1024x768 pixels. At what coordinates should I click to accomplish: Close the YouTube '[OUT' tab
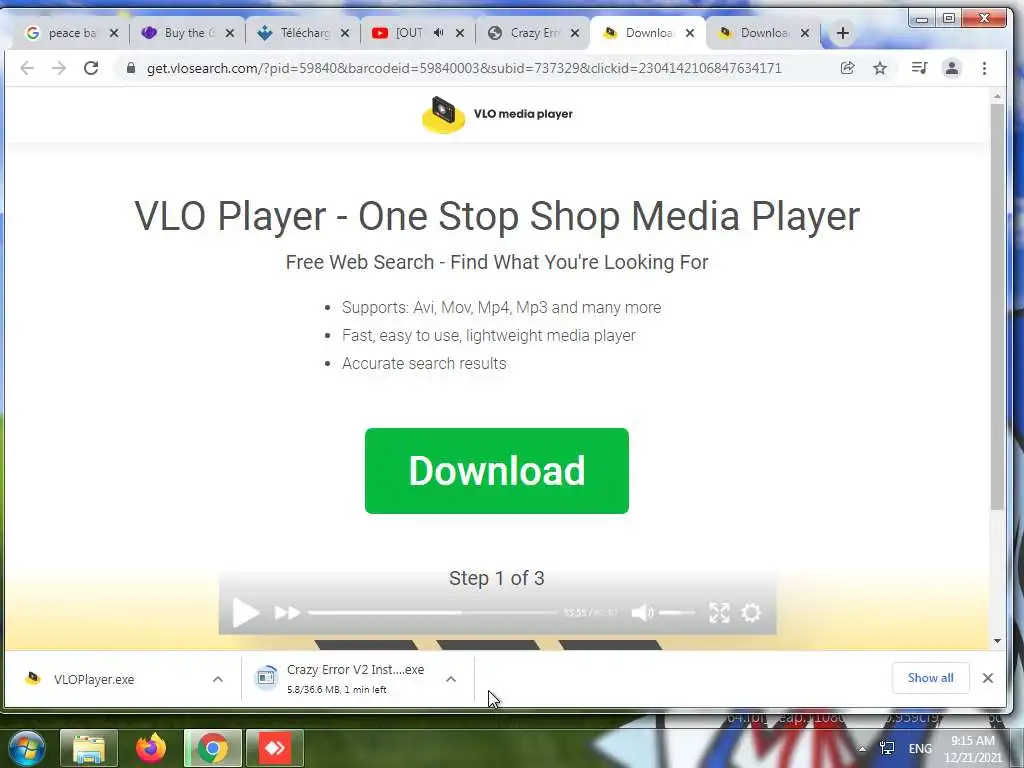point(460,33)
